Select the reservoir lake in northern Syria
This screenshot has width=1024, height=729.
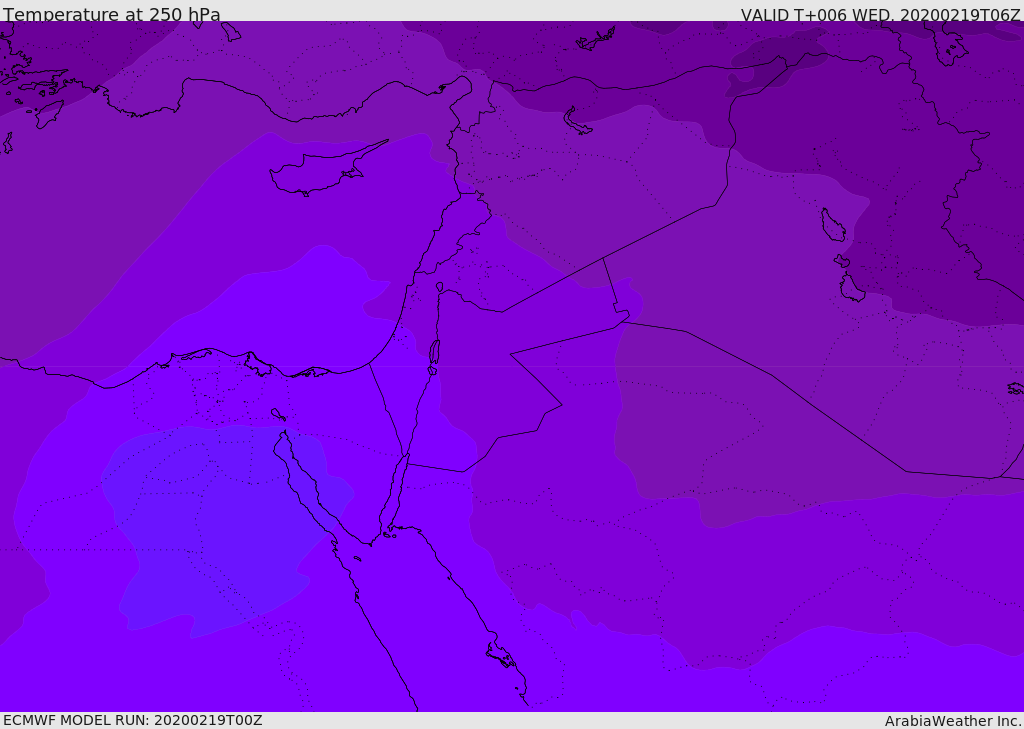point(577,122)
